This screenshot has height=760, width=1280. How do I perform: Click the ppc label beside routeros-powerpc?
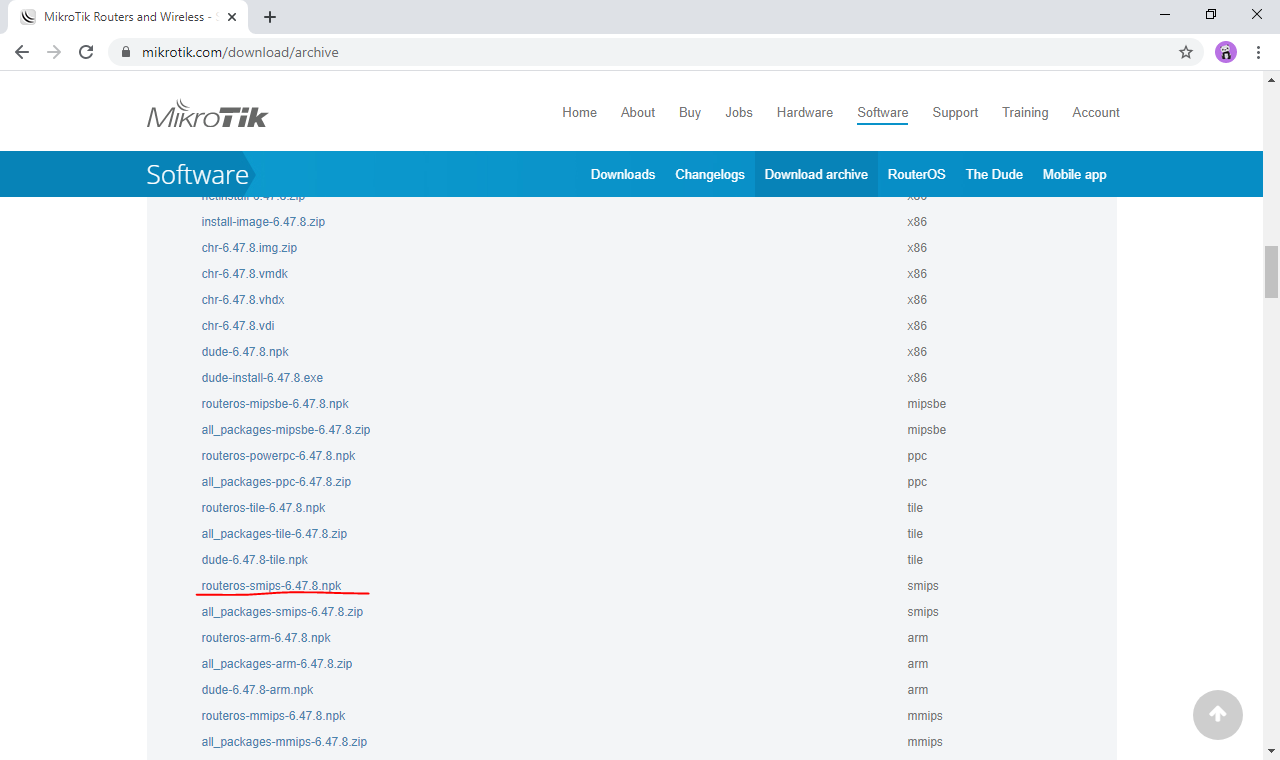(x=917, y=456)
